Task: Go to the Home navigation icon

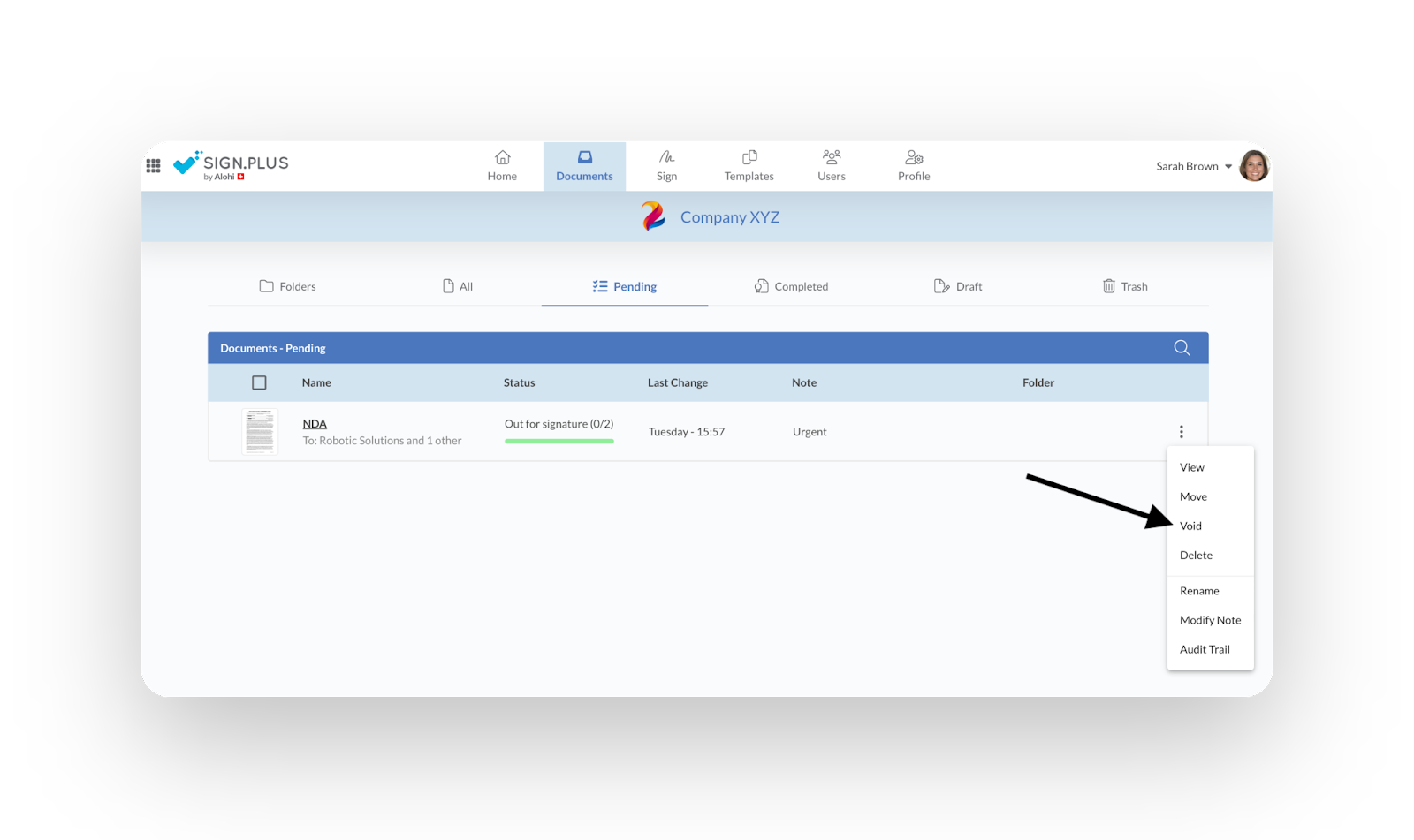Action: pos(502,157)
